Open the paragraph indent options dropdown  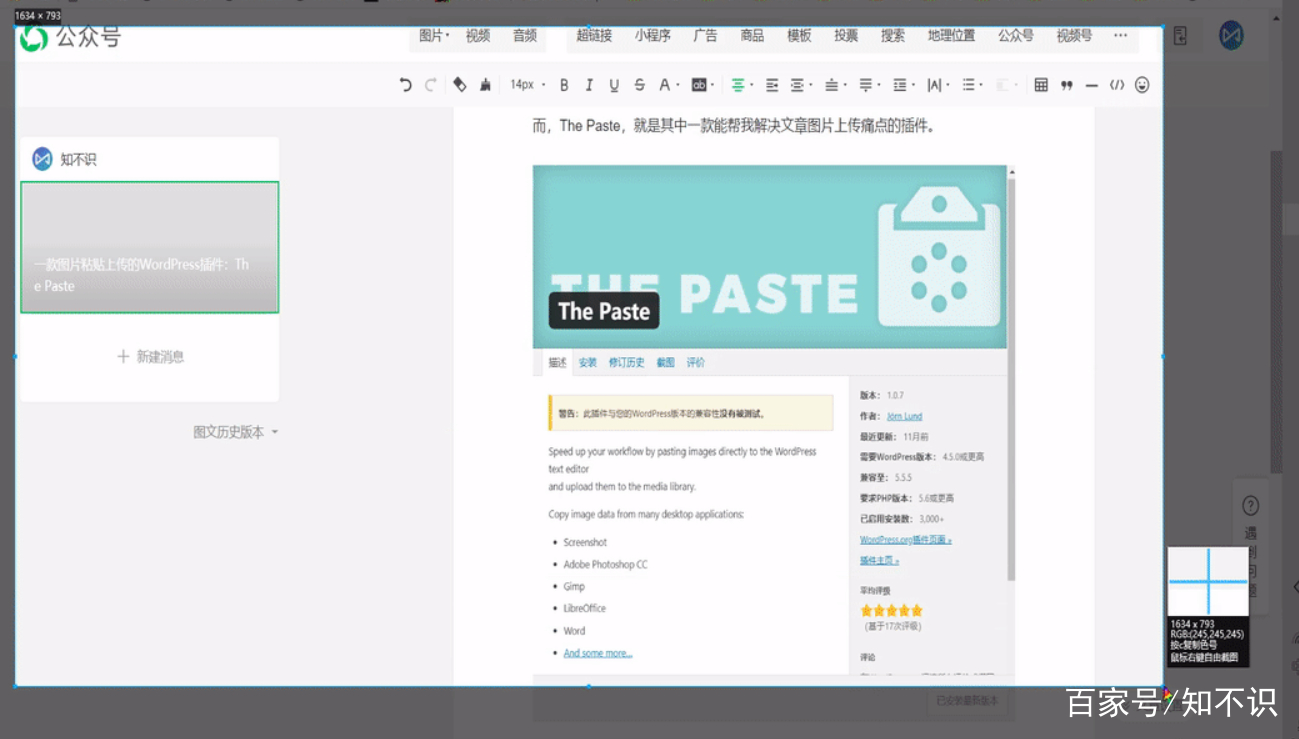[801, 85]
